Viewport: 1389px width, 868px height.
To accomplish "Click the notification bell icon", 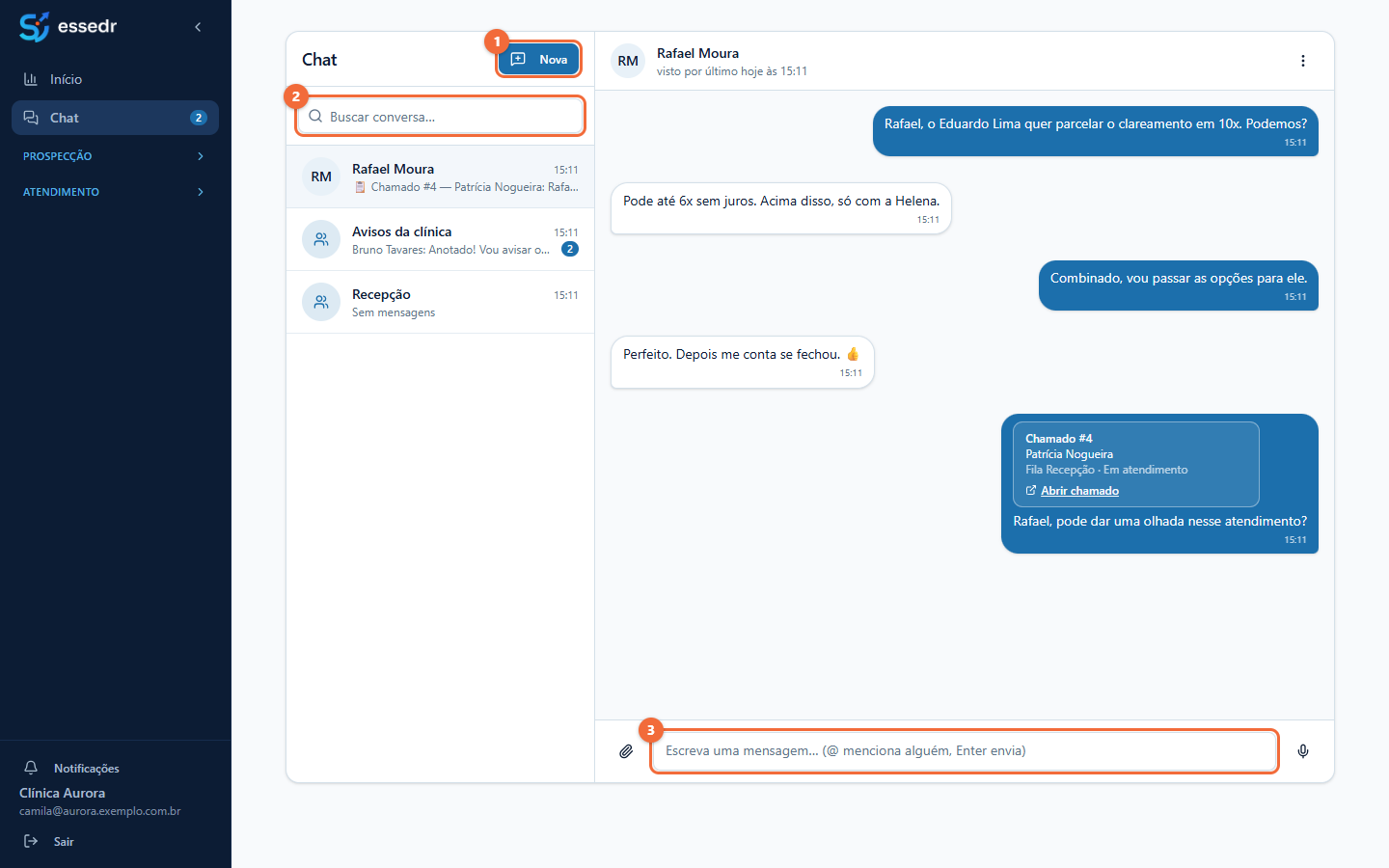I will (31, 768).
